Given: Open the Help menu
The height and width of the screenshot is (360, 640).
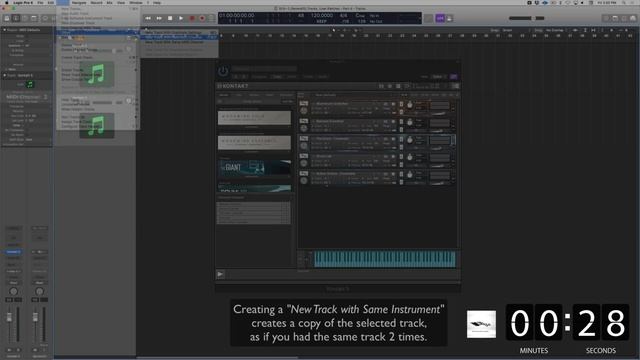Looking at the screenshot, I should pyautogui.click(x=157, y=2).
